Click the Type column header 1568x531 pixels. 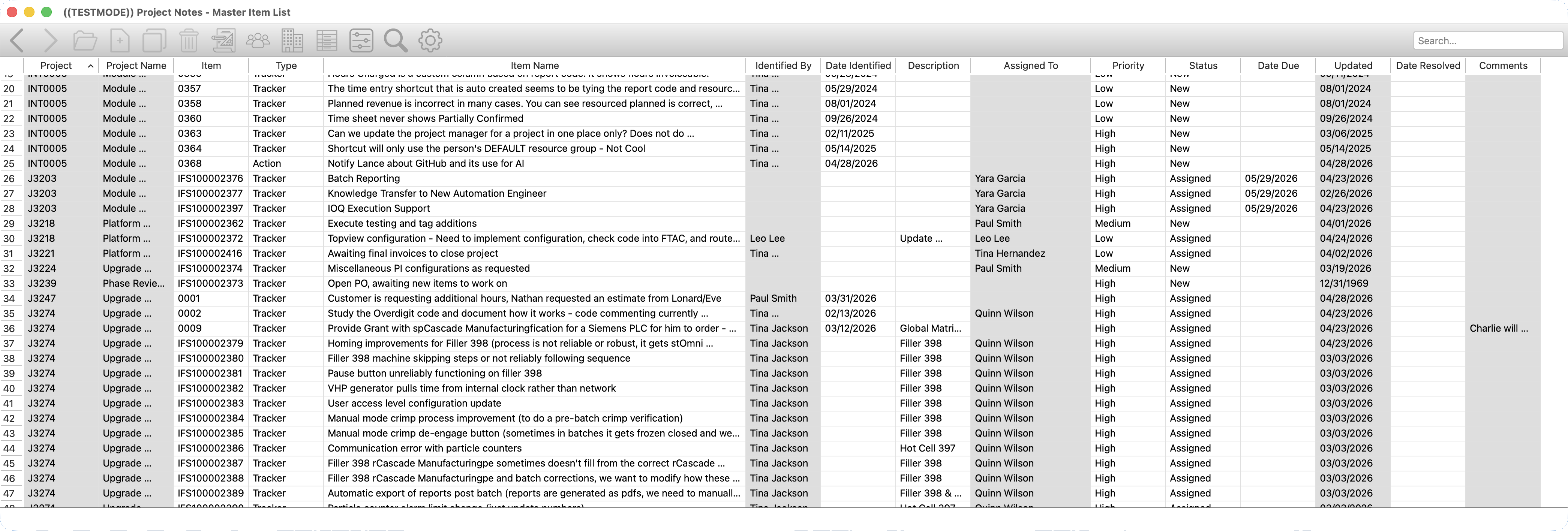pos(286,66)
